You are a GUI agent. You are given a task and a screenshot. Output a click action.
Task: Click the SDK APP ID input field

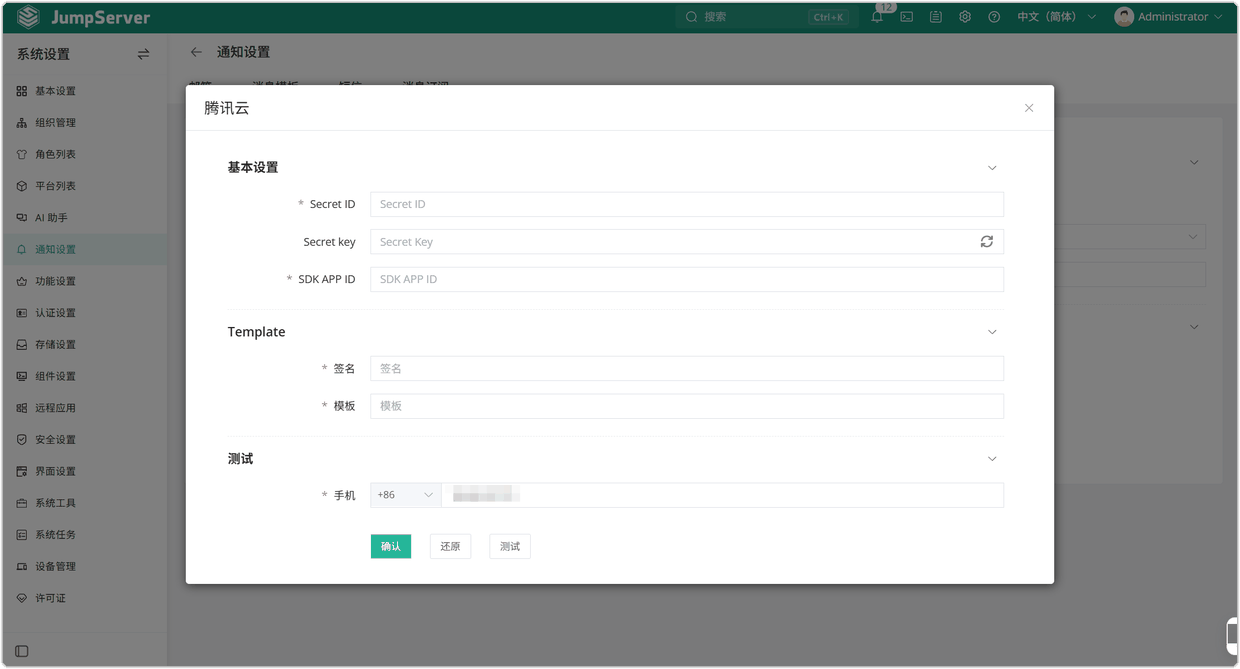point(687,279)
